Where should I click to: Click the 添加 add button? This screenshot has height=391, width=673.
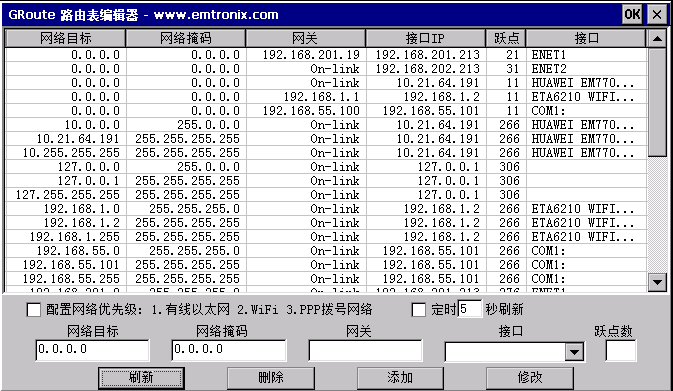pyautogui.click(x=400, y=378)
